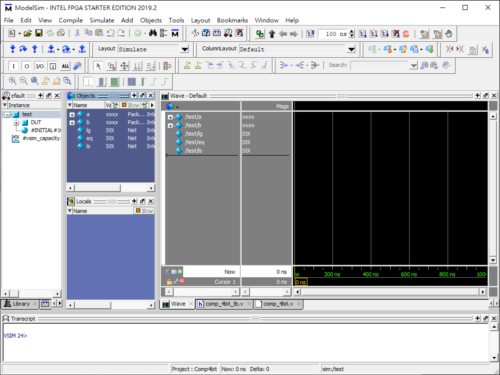
Task: Toggle the Inputs filter button
Action: pos(14,66)
